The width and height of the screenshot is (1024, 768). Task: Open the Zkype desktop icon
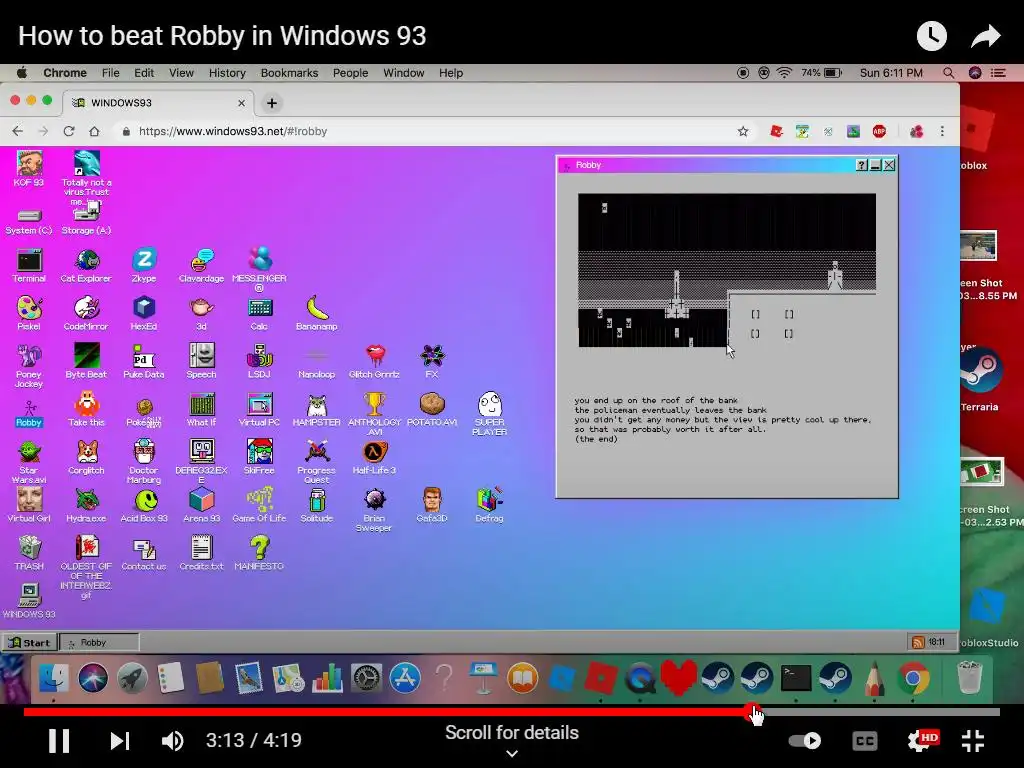pos(144,266)
